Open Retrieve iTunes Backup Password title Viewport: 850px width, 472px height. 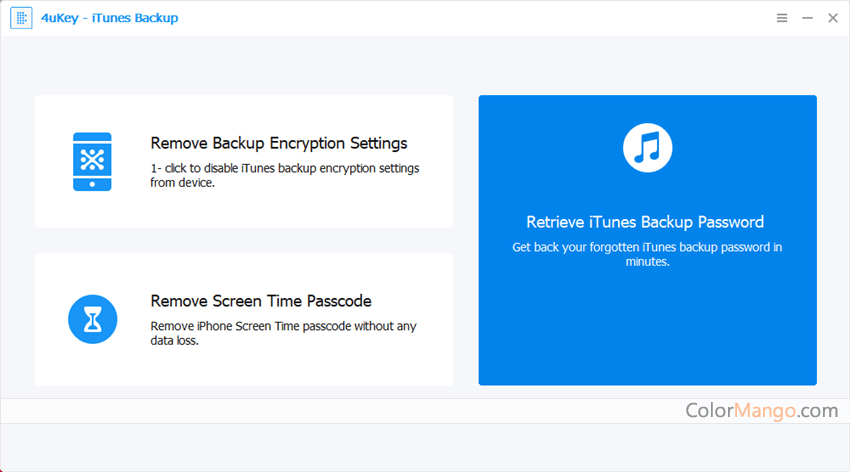(x=645, y=222)
